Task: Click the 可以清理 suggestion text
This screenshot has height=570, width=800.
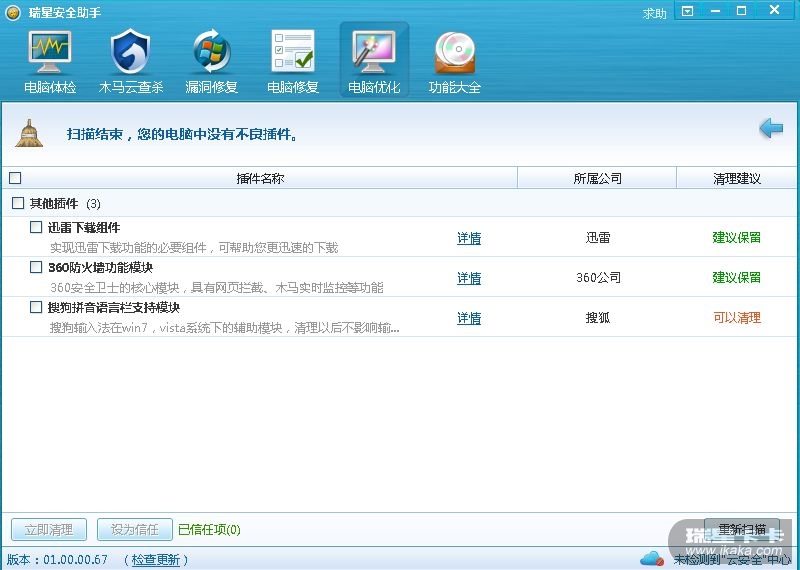Action: pos(737,317)
